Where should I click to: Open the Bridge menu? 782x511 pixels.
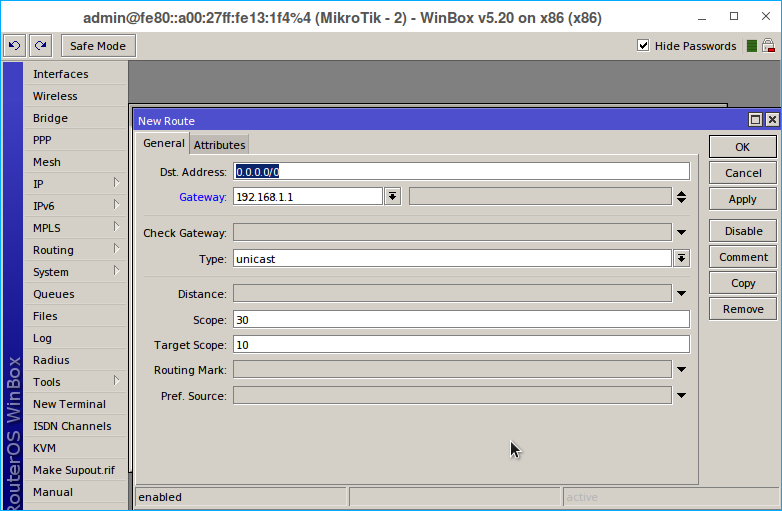(76, 118)
